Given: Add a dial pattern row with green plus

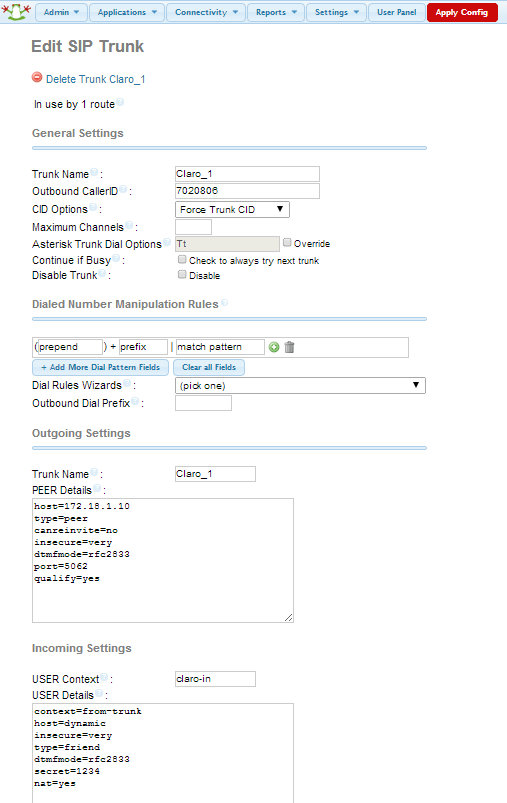Looking at the screenshot, I should point(274,347).
